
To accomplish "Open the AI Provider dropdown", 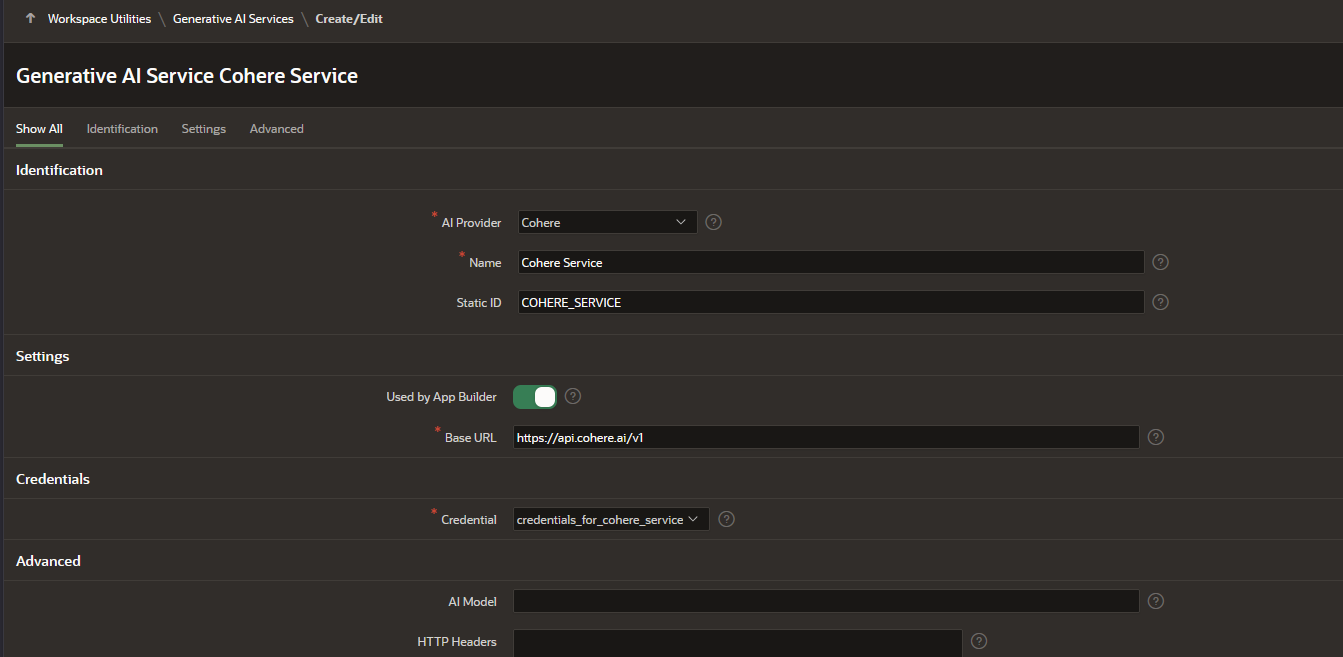I will click(607, 222).
